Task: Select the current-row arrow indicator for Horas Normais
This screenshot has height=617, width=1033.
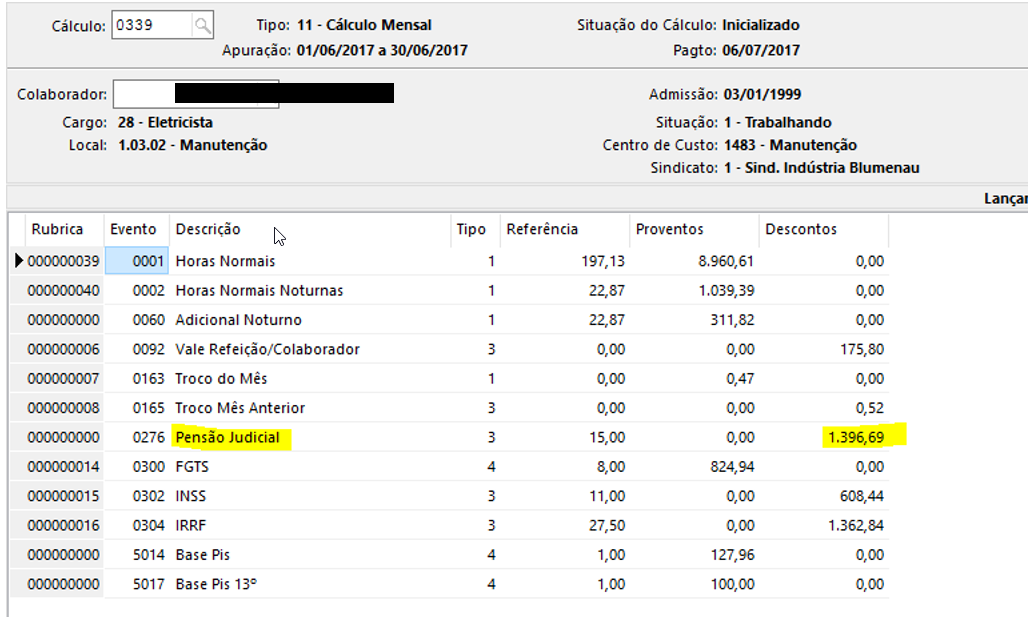Action: pyautogui.click(x=19, y=261)
